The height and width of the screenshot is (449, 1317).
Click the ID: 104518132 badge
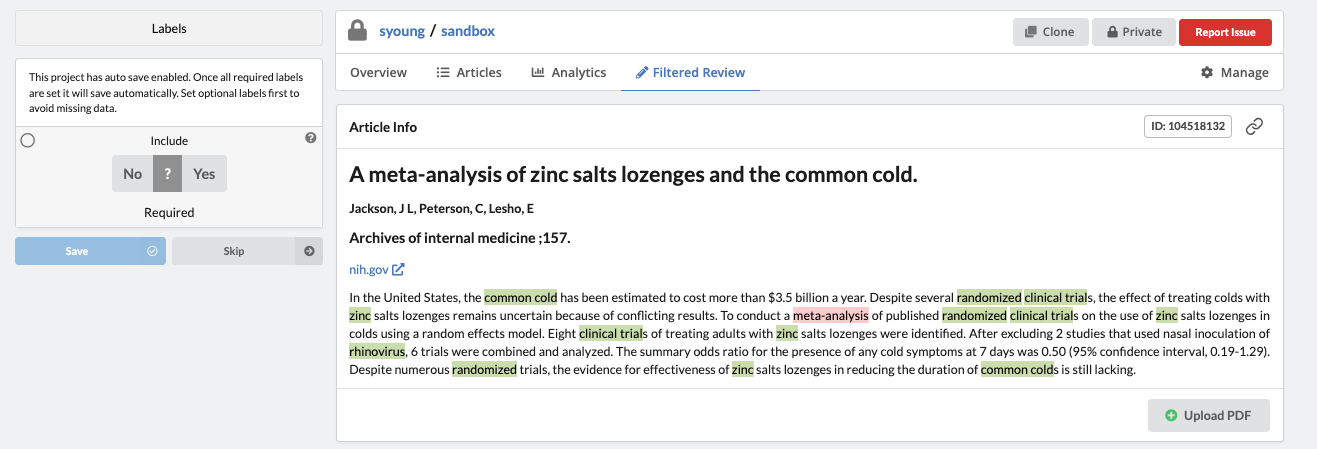(1188, 127)
